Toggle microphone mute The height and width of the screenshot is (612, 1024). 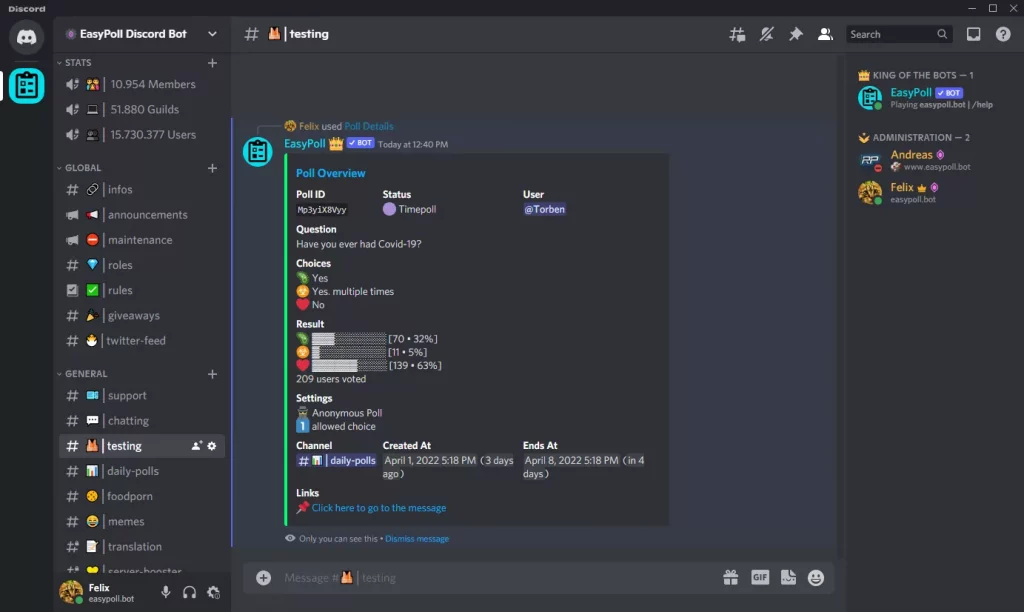[166, 592]
